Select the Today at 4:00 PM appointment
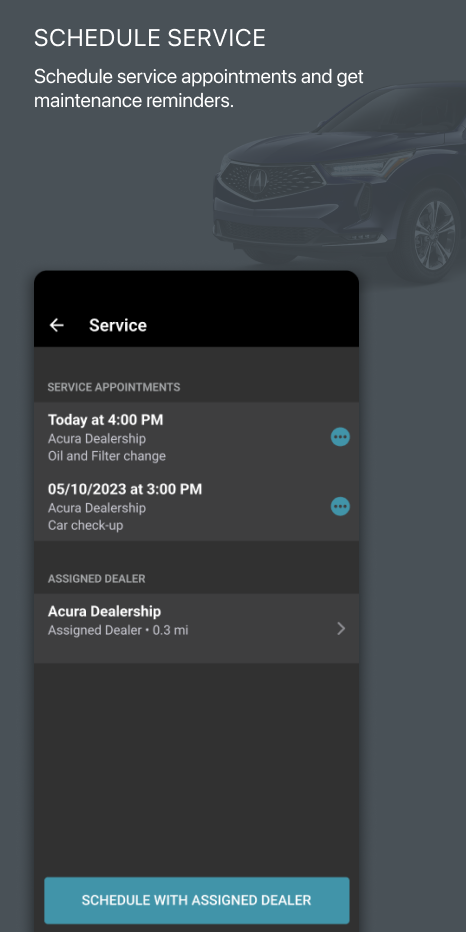The height and width of the screenshot is (932, 466). click(196, 437)
